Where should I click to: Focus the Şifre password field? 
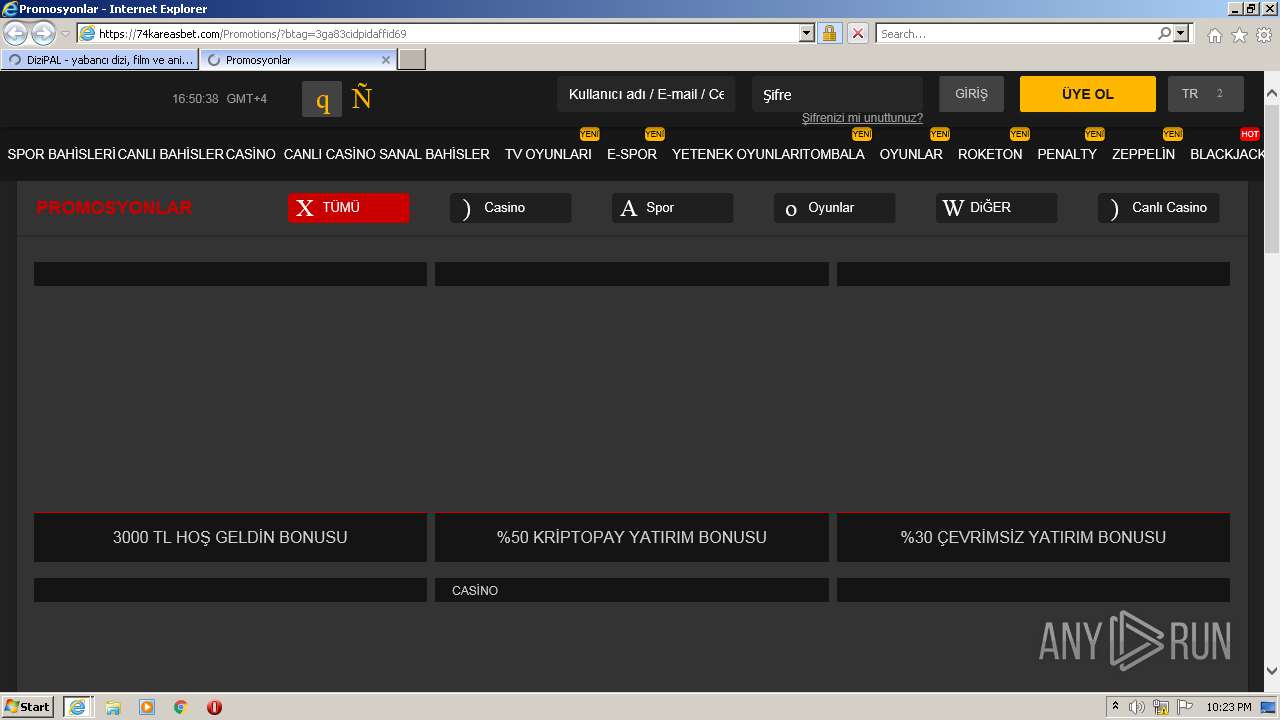pyautogui.click(x=837, y=94)
